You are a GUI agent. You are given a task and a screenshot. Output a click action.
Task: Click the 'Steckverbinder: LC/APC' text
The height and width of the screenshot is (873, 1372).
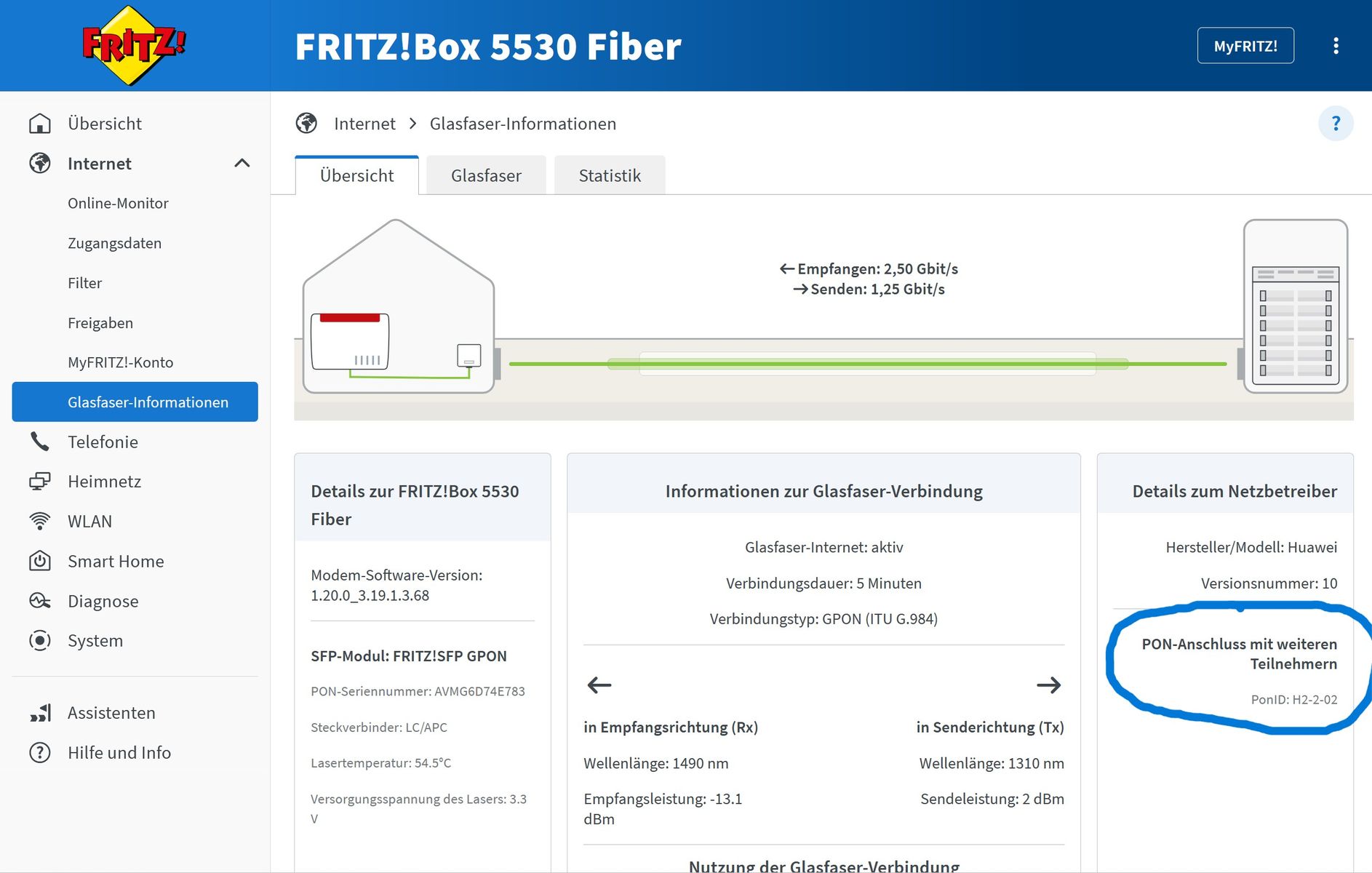[x=379, y=727]
